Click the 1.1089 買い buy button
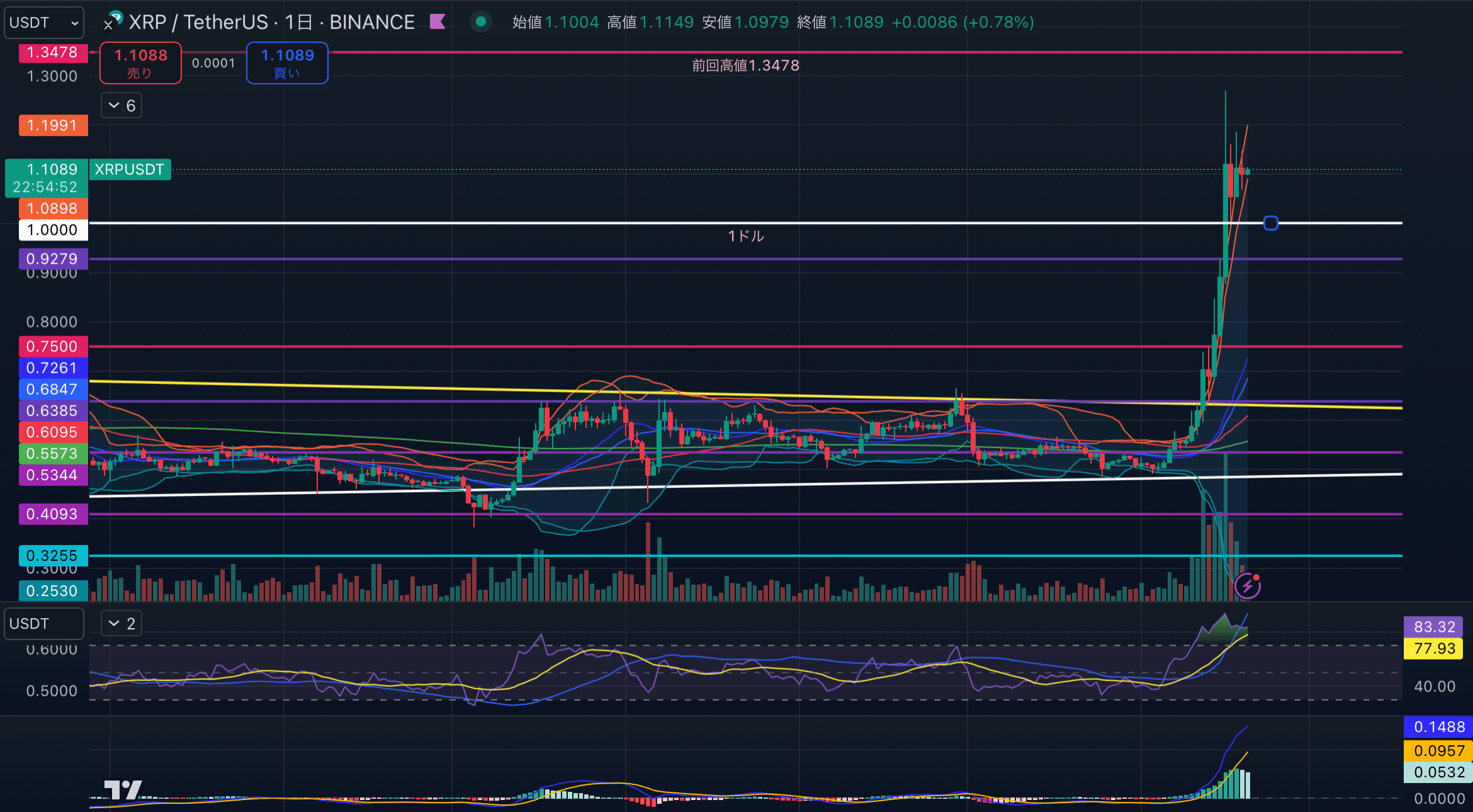The height and width of the screenshot is (812, 1473). [287, 63]
